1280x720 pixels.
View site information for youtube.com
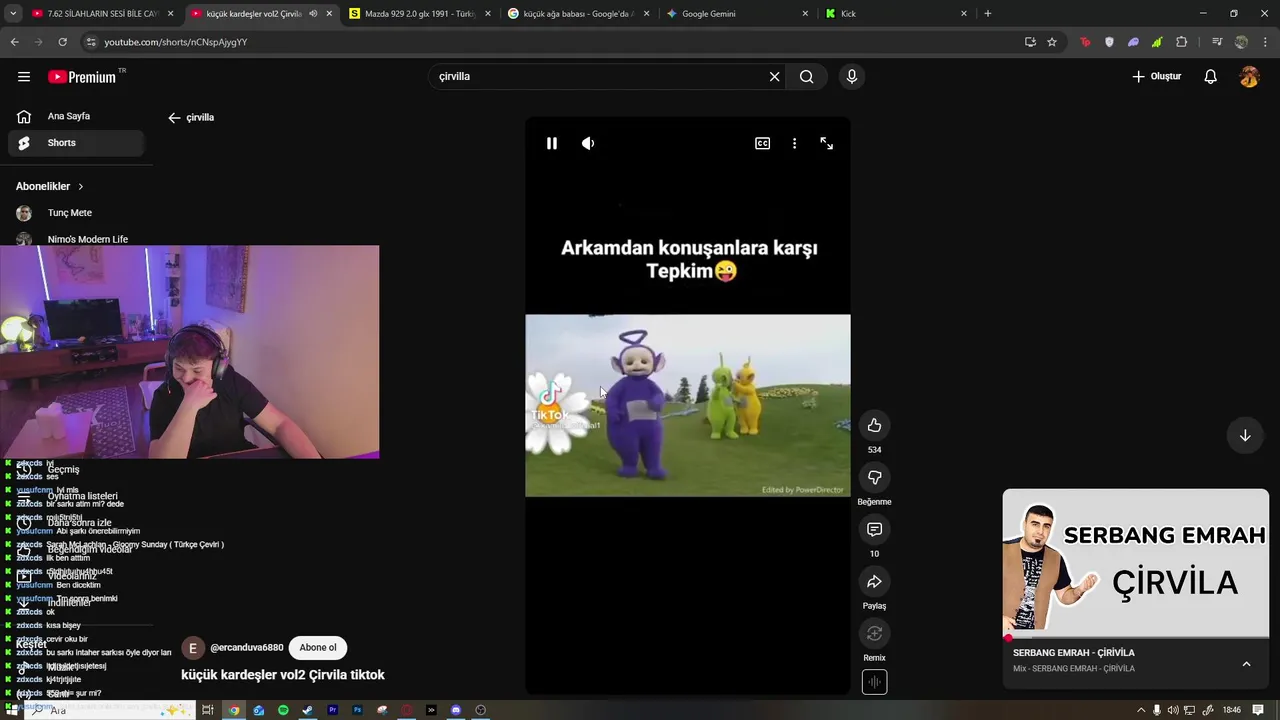[x=91, y=42]
